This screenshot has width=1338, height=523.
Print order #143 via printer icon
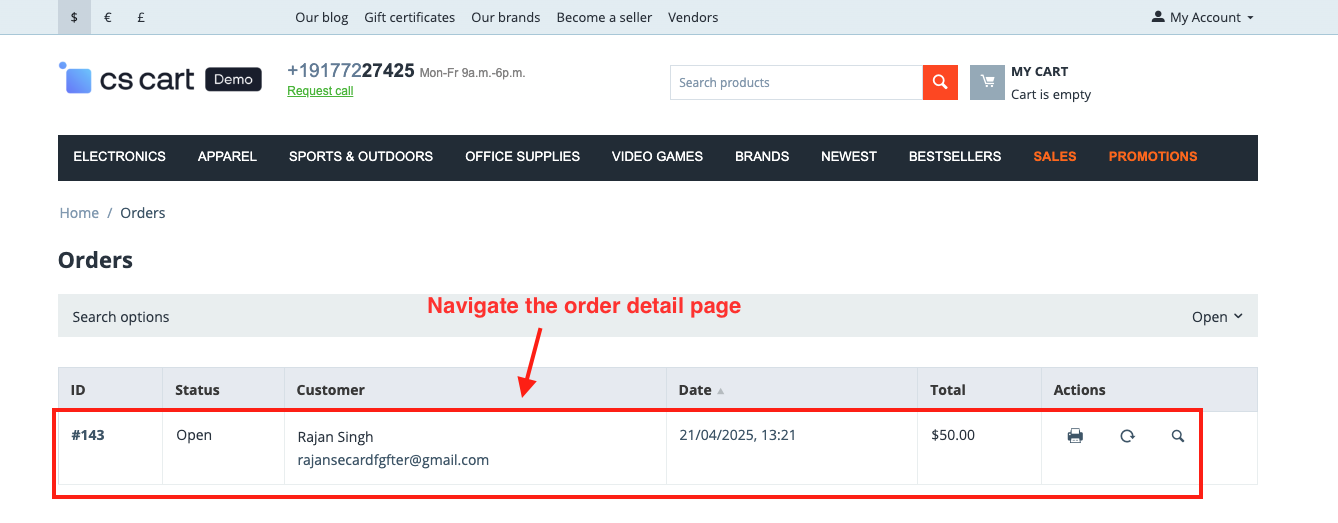pyautogui.click(x=1075, y=436)
